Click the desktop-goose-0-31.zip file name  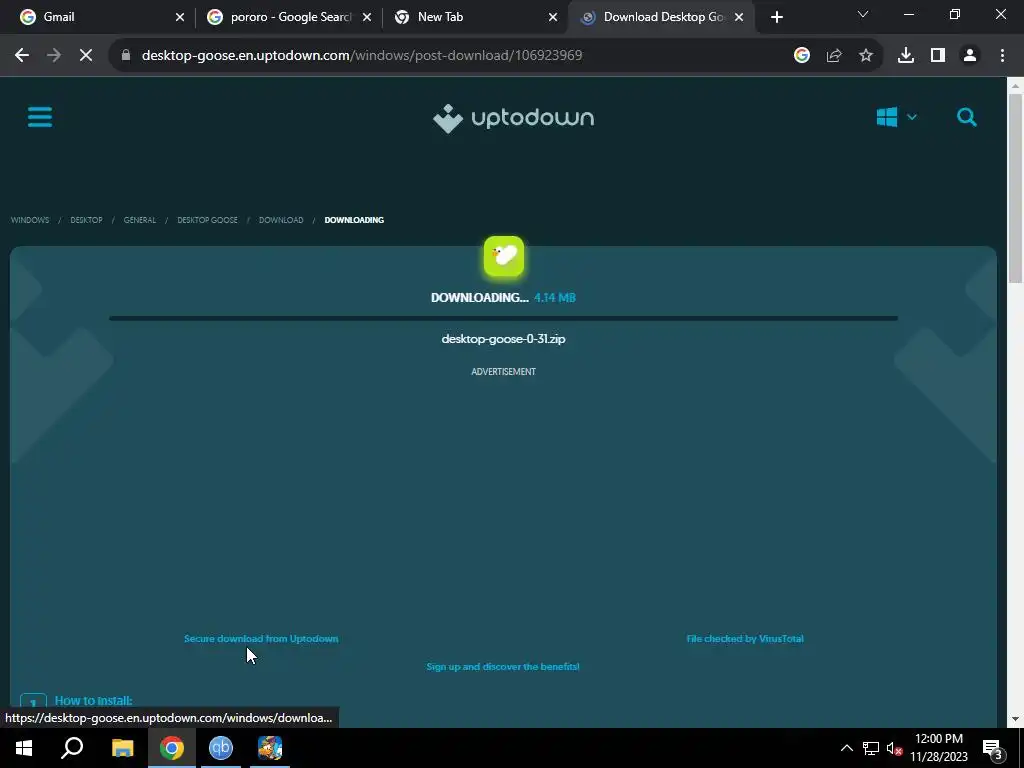pyautogui.click(x=504, y=339)
